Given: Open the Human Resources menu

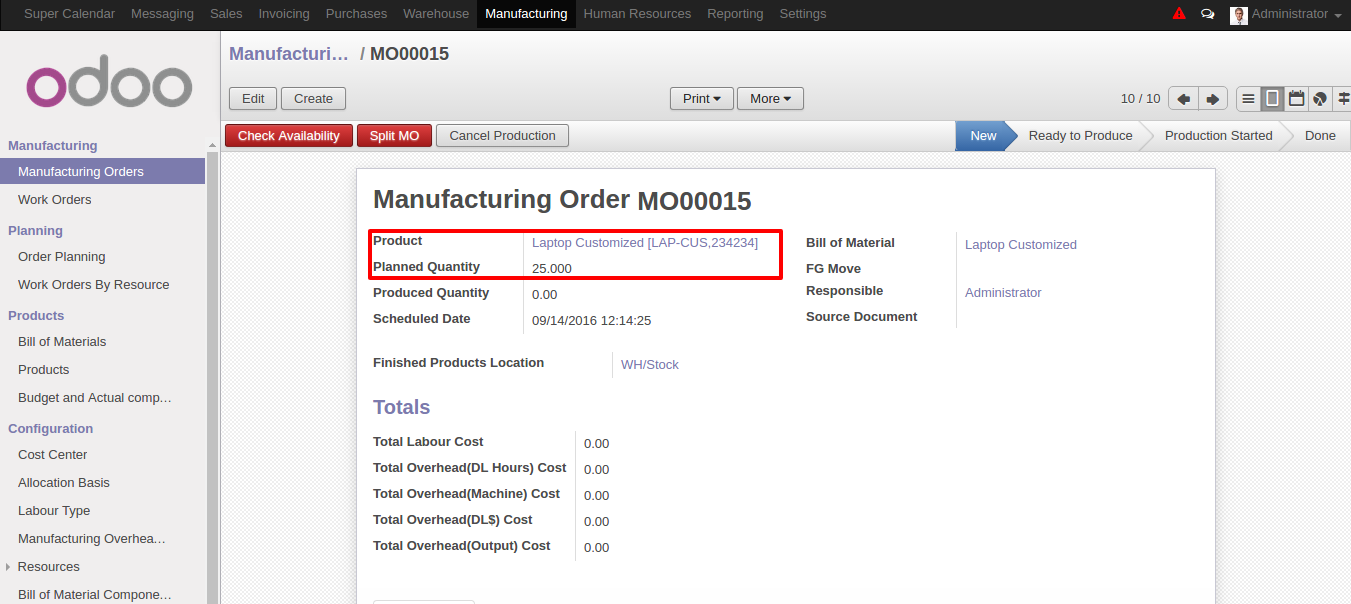Looking at the screenshot, I should (637, 14).
